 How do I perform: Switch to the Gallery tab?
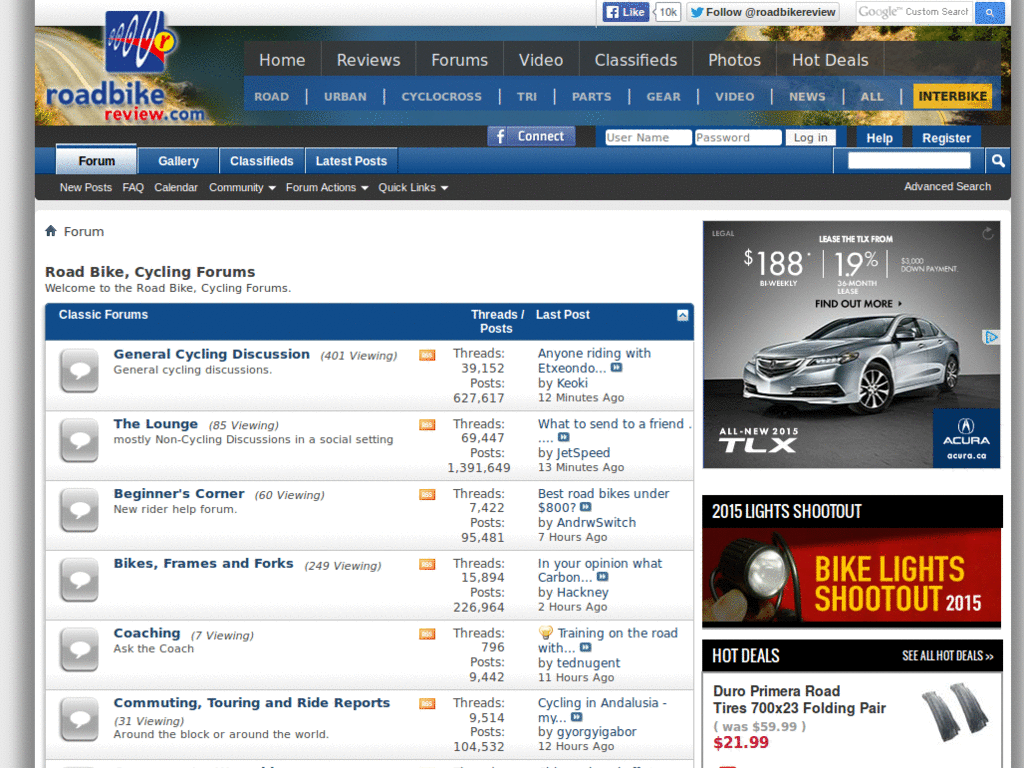pyautogui.click(x=178, y=161)
